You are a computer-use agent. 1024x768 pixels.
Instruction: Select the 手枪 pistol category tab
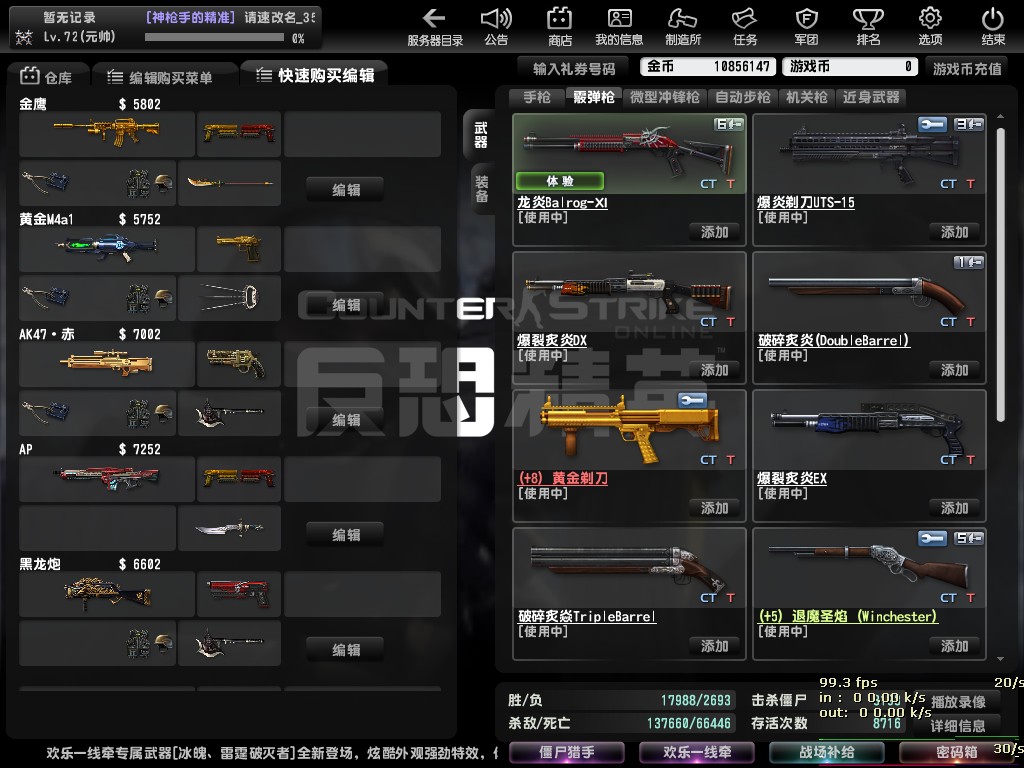point(537,97)
